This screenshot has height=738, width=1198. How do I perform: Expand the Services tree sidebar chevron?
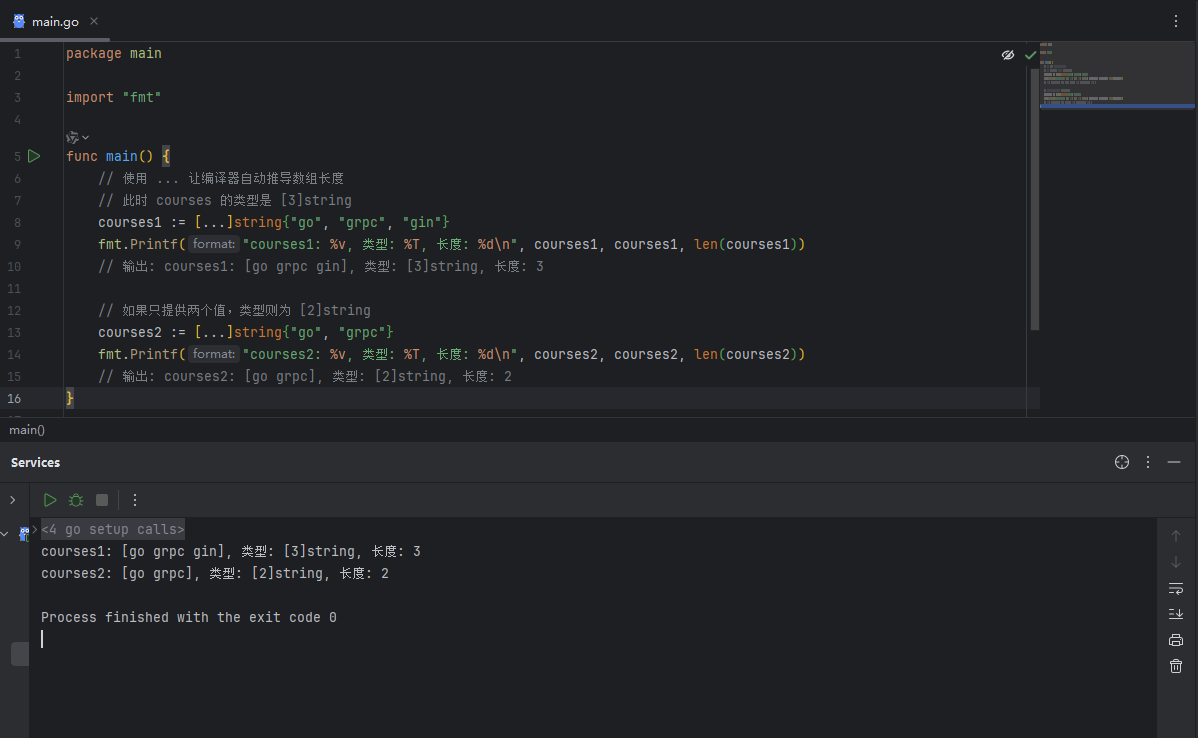[13, 500]
